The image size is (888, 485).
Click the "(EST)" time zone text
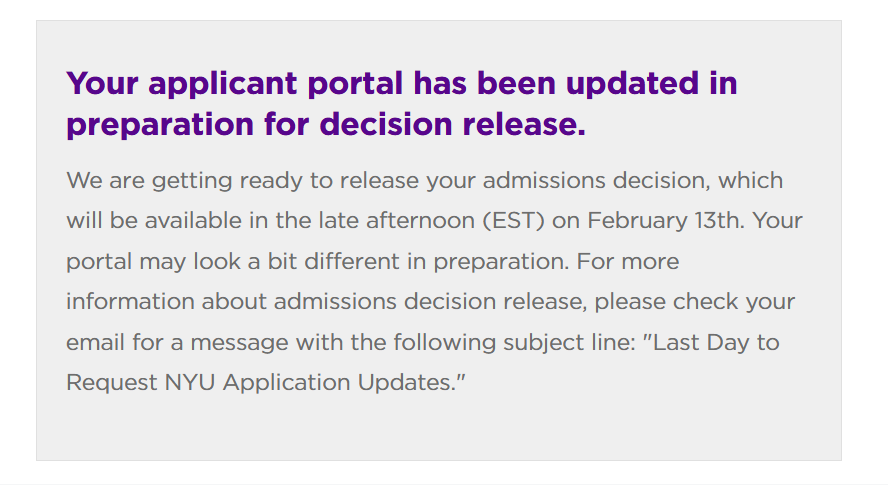point(514,220)
